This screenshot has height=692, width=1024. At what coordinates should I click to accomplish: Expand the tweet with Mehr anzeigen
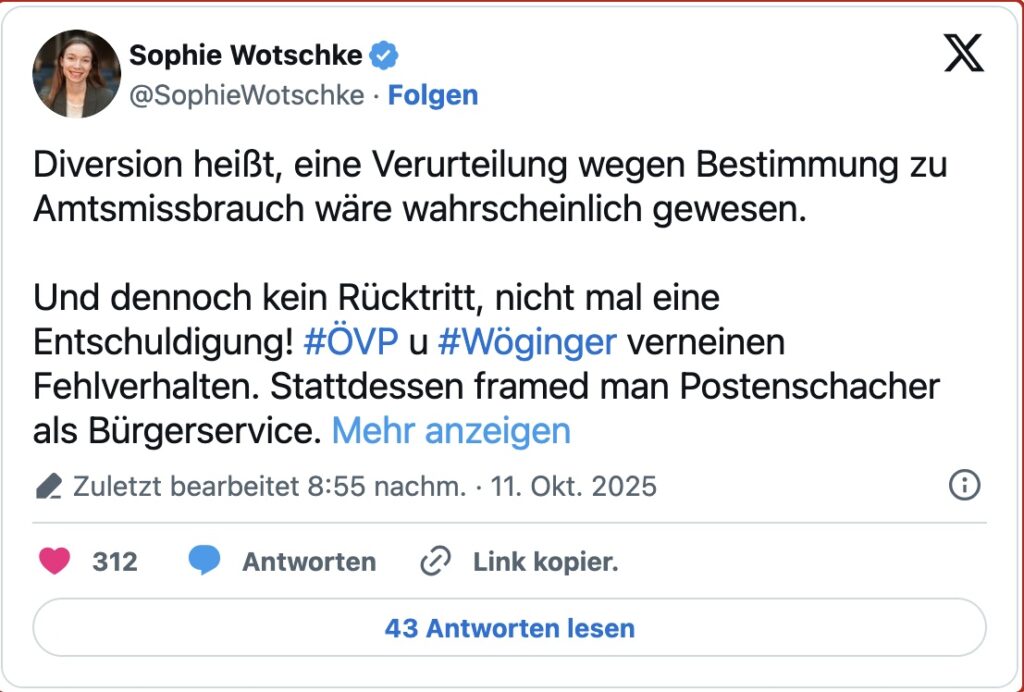451,431
